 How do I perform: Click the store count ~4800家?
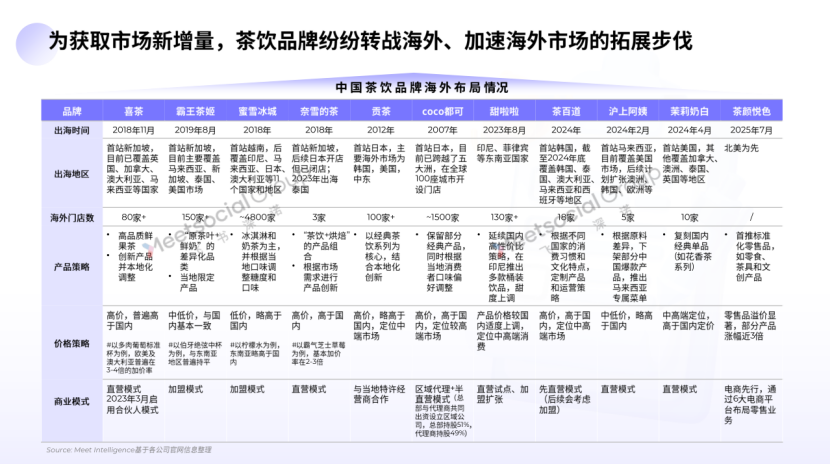tap(257, 218)
